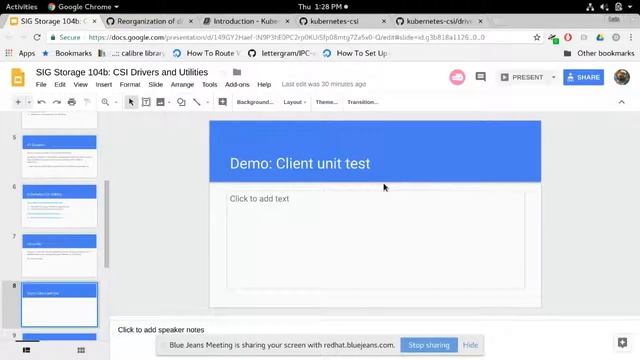Switch to grid view icon
Viewport: 640px width, 360px height.
click(x=81, y=350)
